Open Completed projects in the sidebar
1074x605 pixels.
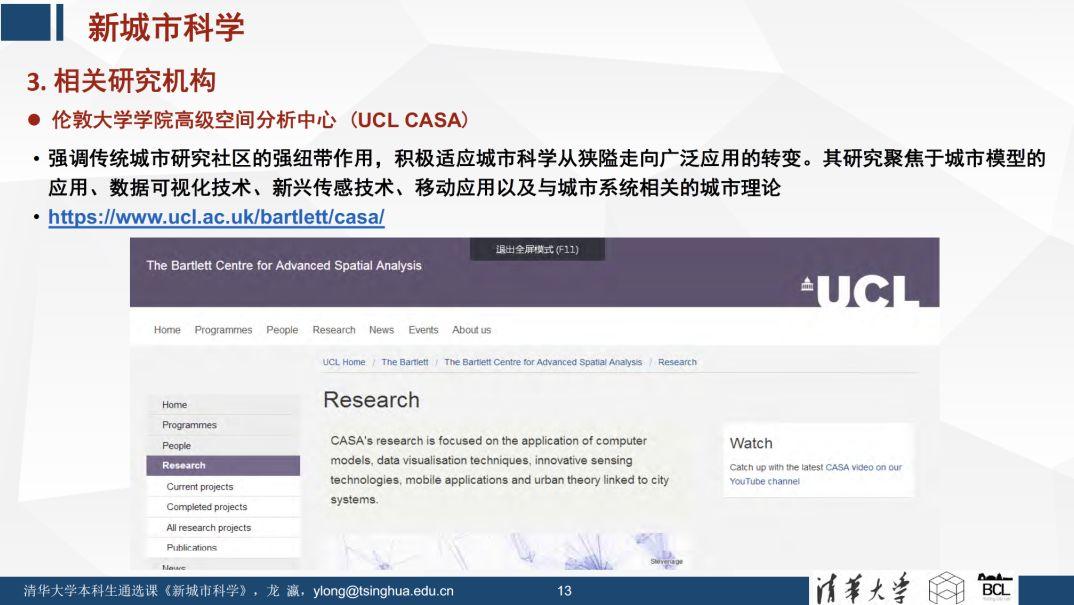click(223, 507)
